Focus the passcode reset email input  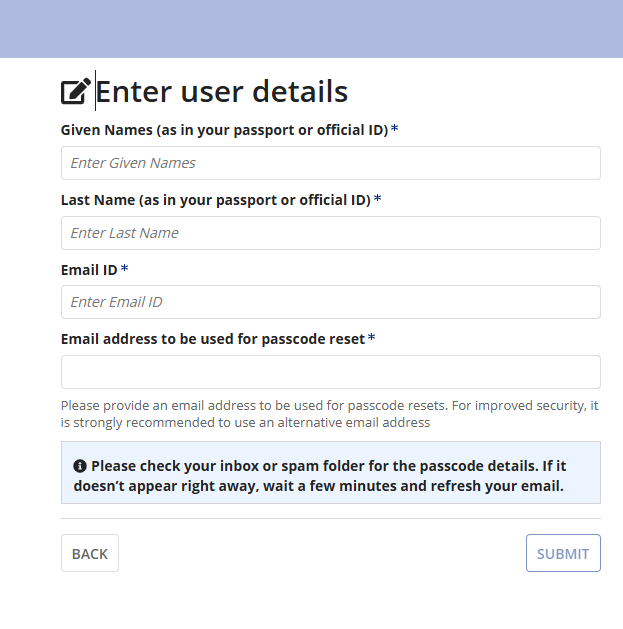click(x=330, y=372)
